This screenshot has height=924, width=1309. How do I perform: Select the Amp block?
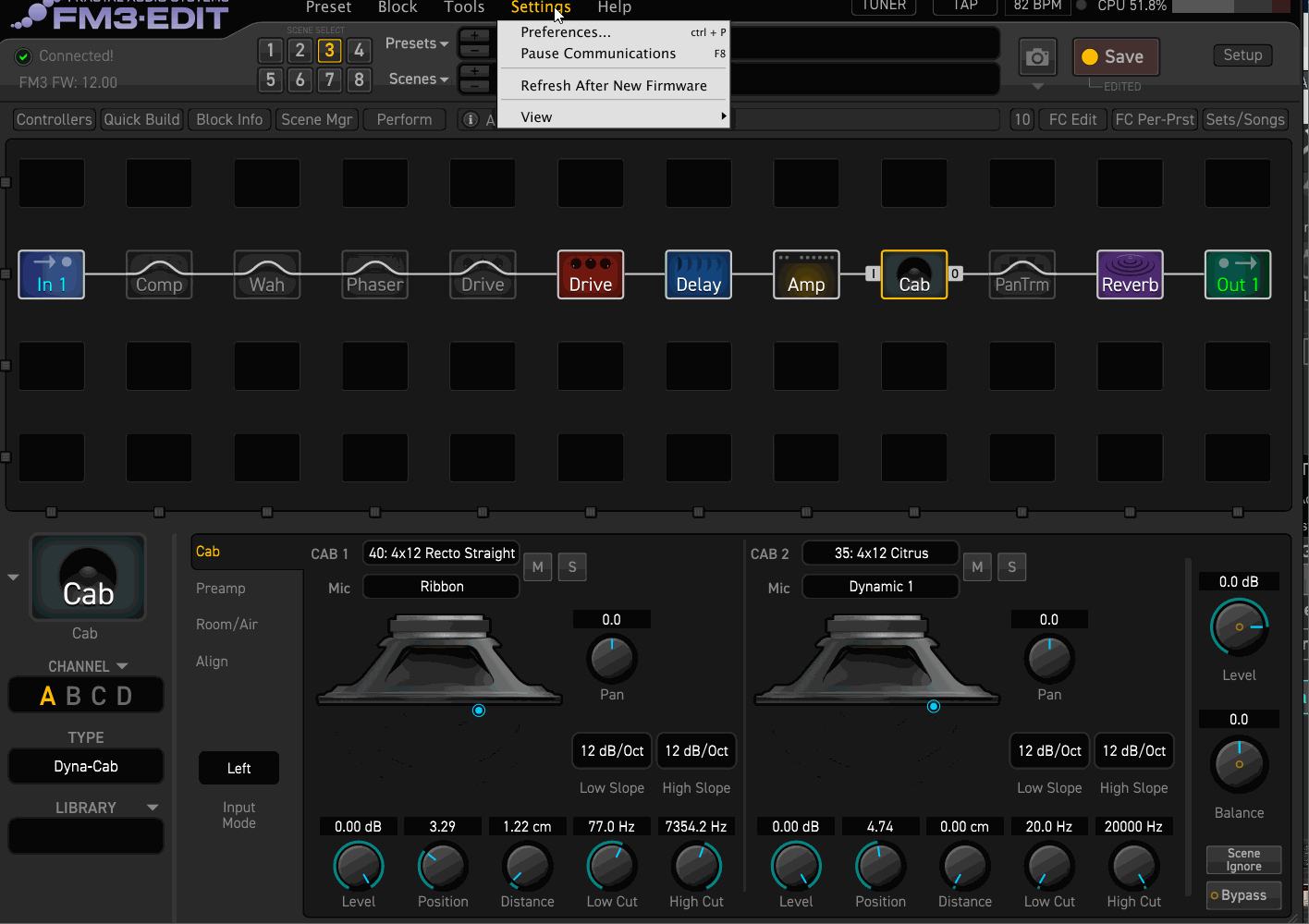tap(806, 274)
